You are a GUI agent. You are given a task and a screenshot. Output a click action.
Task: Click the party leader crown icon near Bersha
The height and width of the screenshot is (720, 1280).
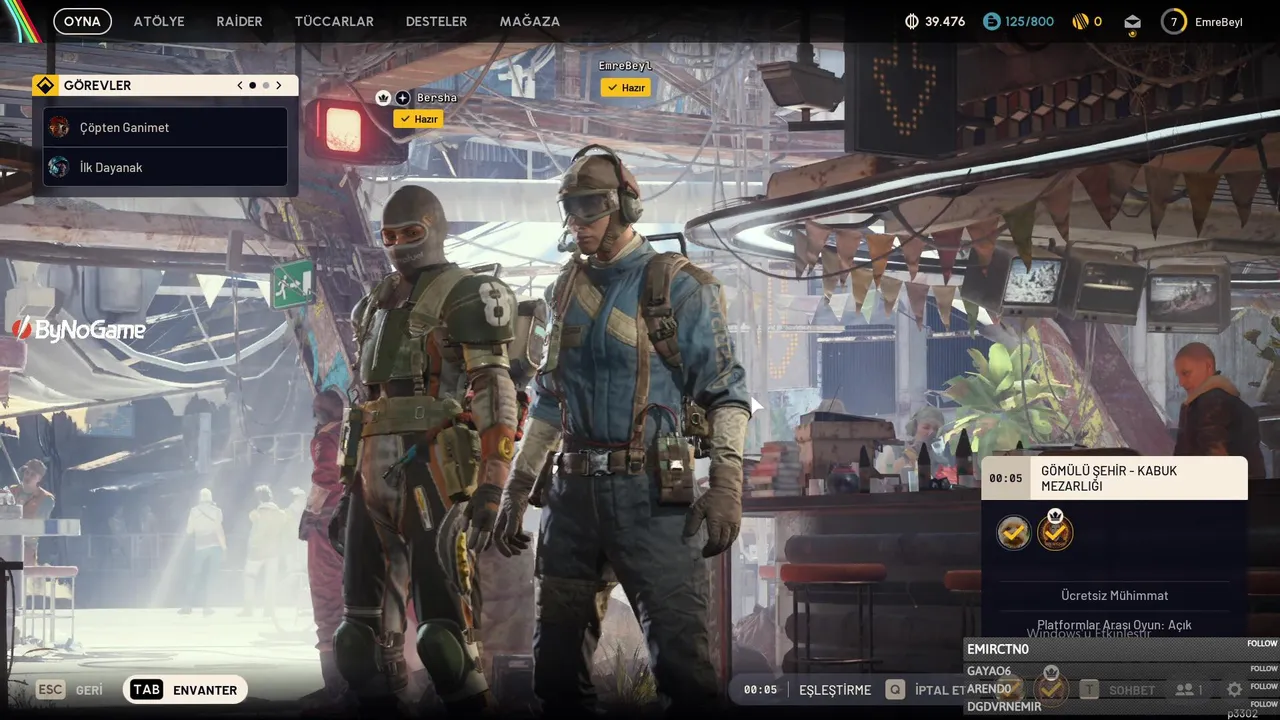tap(383, 98)
